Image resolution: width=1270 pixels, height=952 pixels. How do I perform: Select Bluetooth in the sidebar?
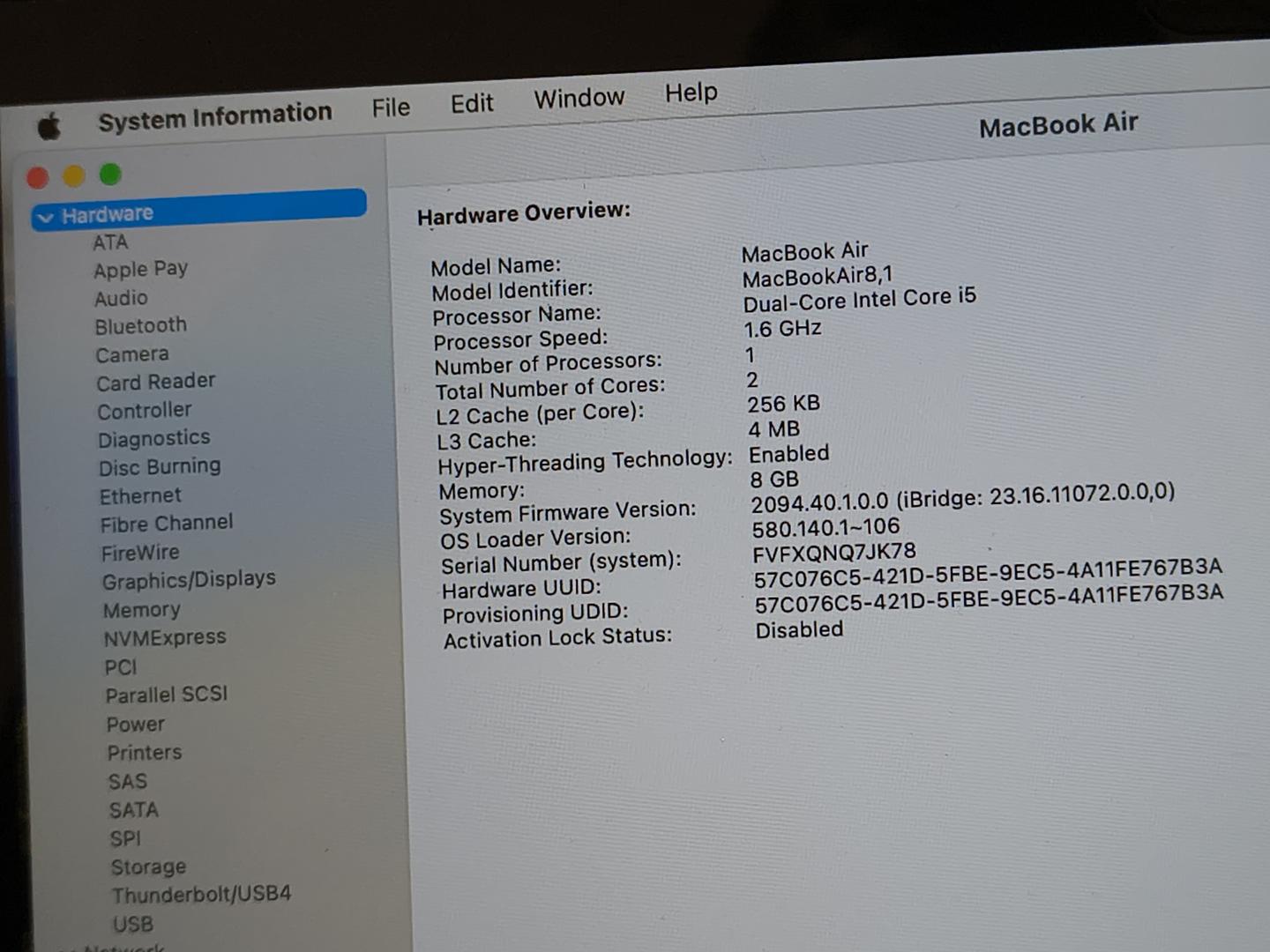[x=141, y=326]
